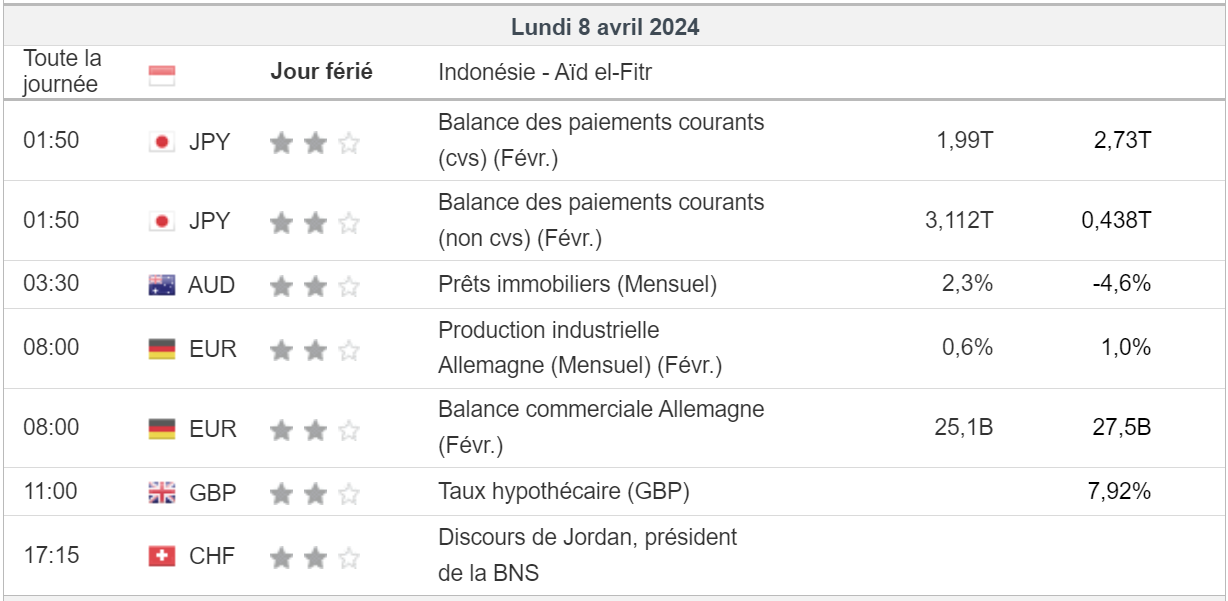Open Balance des paiements courants (non cvs)
This screenshot has height=601, width=1228.
pyautogui.click(x=601, y=220)
